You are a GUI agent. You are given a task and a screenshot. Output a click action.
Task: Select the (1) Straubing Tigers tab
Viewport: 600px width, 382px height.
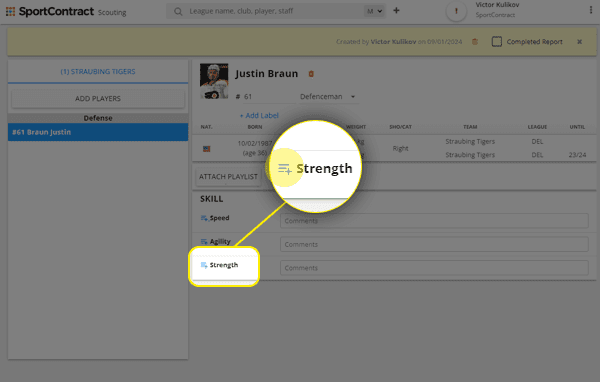click(x=98, y=72)
